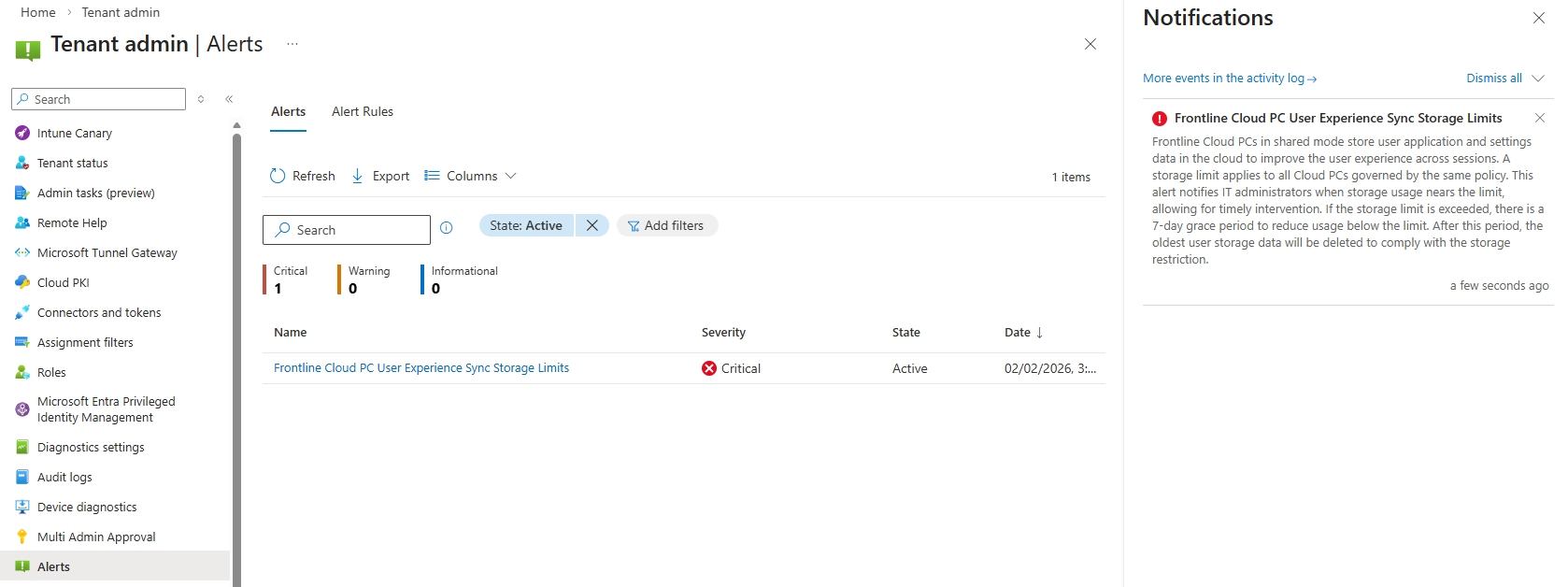This screenshot has height=587, width=1568.
Task: Select the Alerts tab
Action: [x=288, y=111]
